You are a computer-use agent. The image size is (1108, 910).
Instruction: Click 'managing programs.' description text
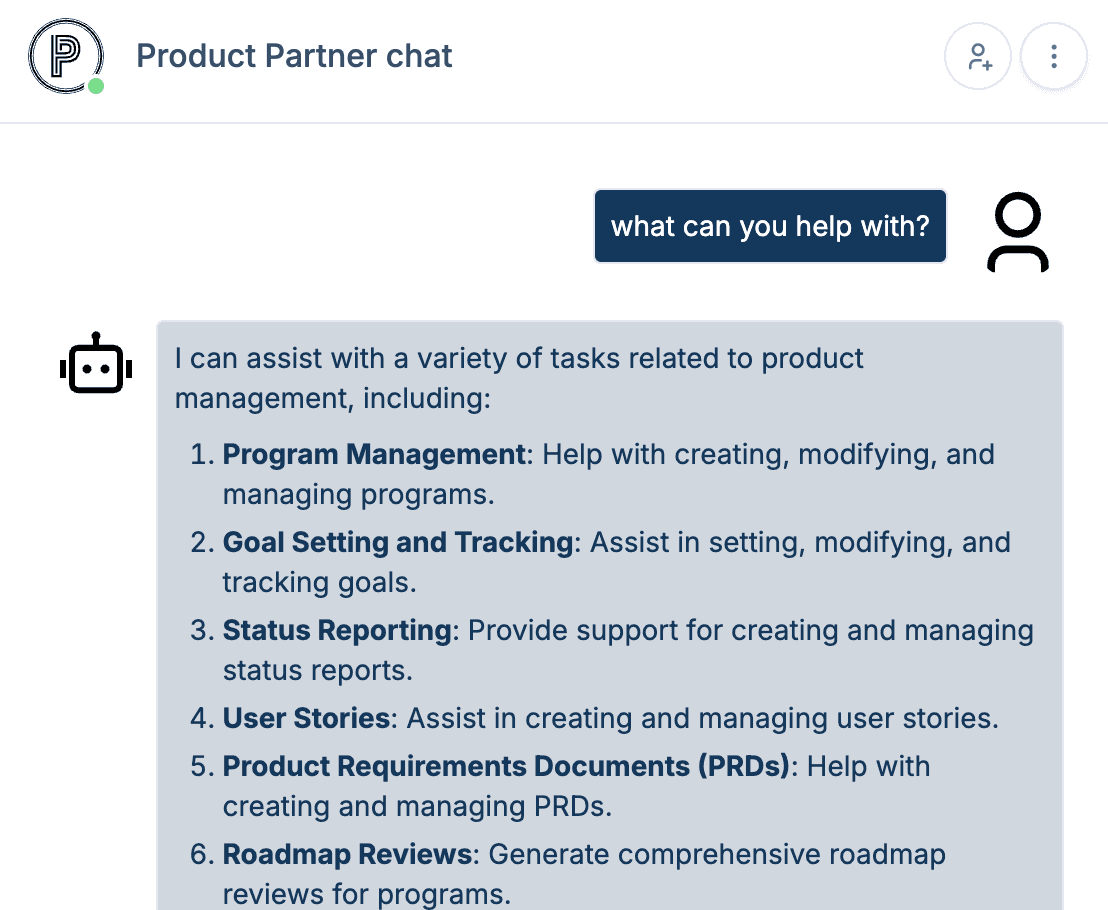point(358,495)
